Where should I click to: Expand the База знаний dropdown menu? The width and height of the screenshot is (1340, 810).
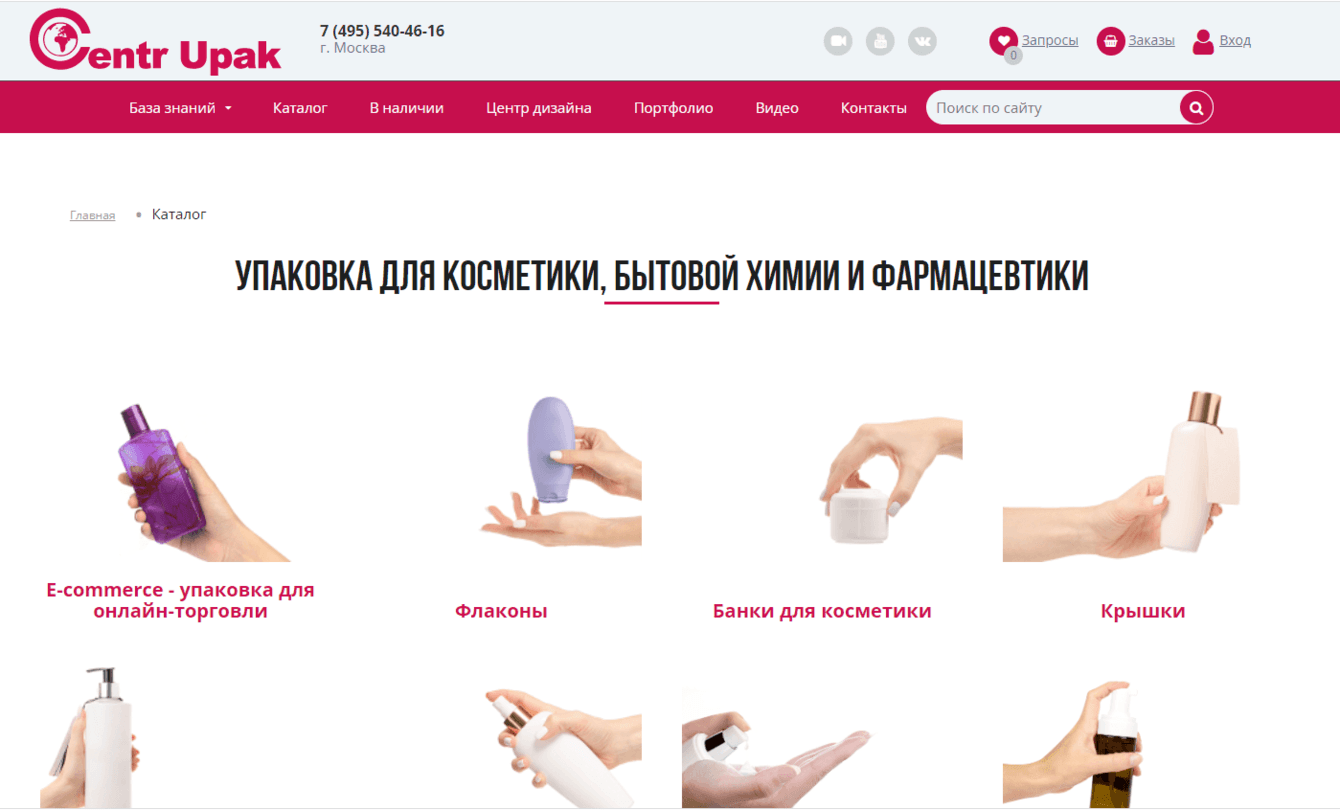(x=180, y=107)
